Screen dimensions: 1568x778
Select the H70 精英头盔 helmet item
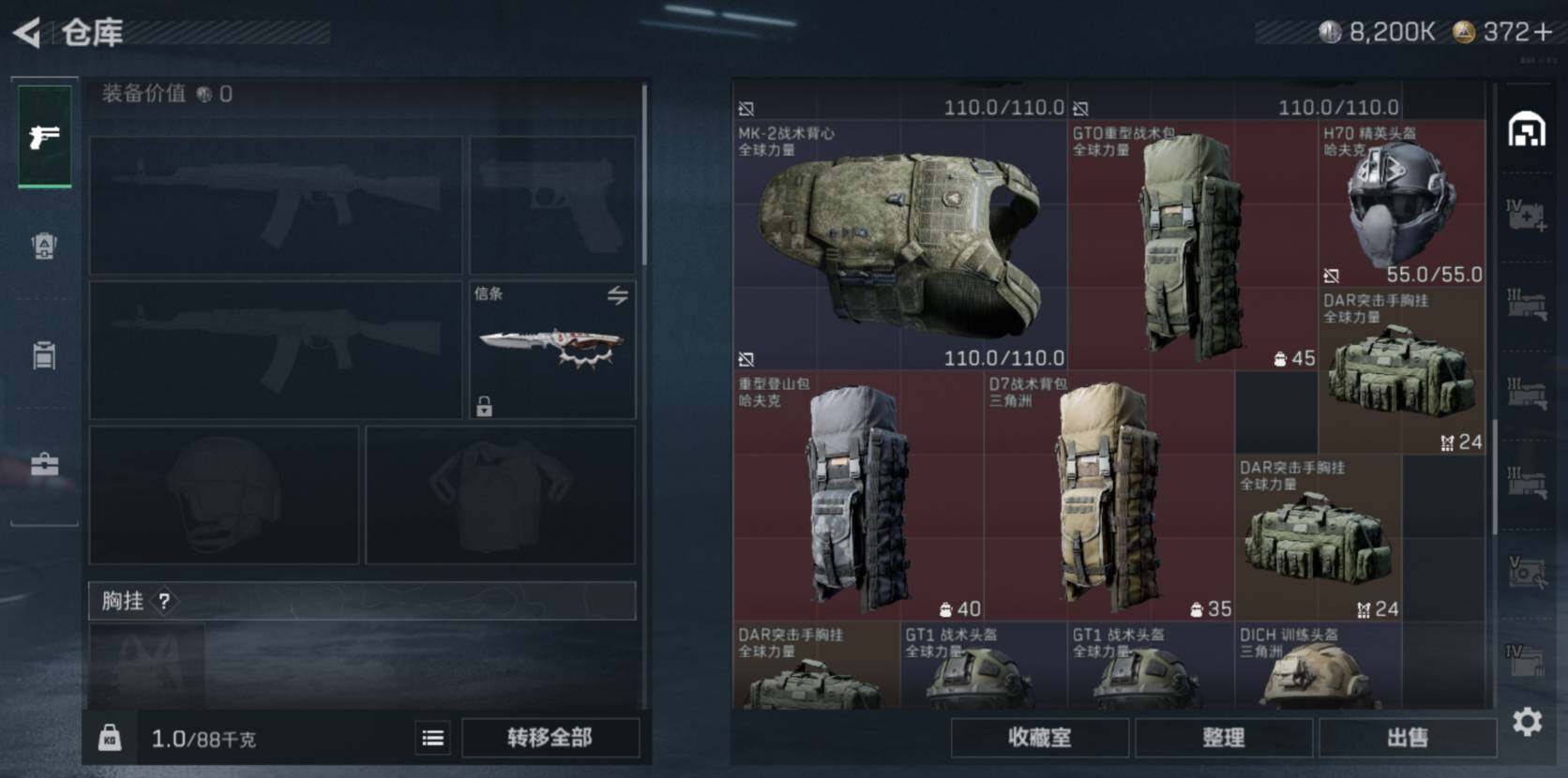1401,203
